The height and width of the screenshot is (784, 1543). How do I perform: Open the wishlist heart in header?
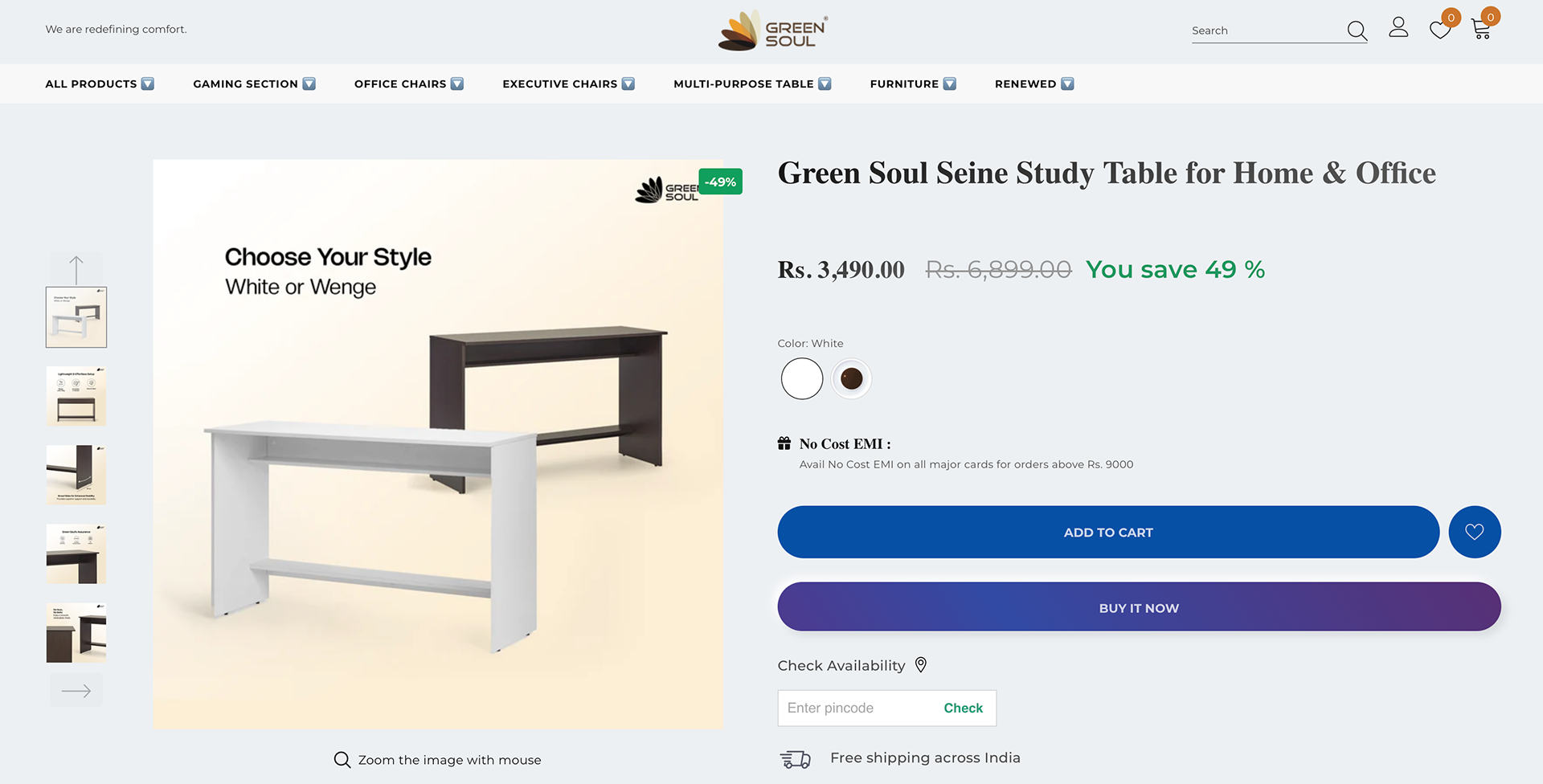click(x=1440, y=31)
